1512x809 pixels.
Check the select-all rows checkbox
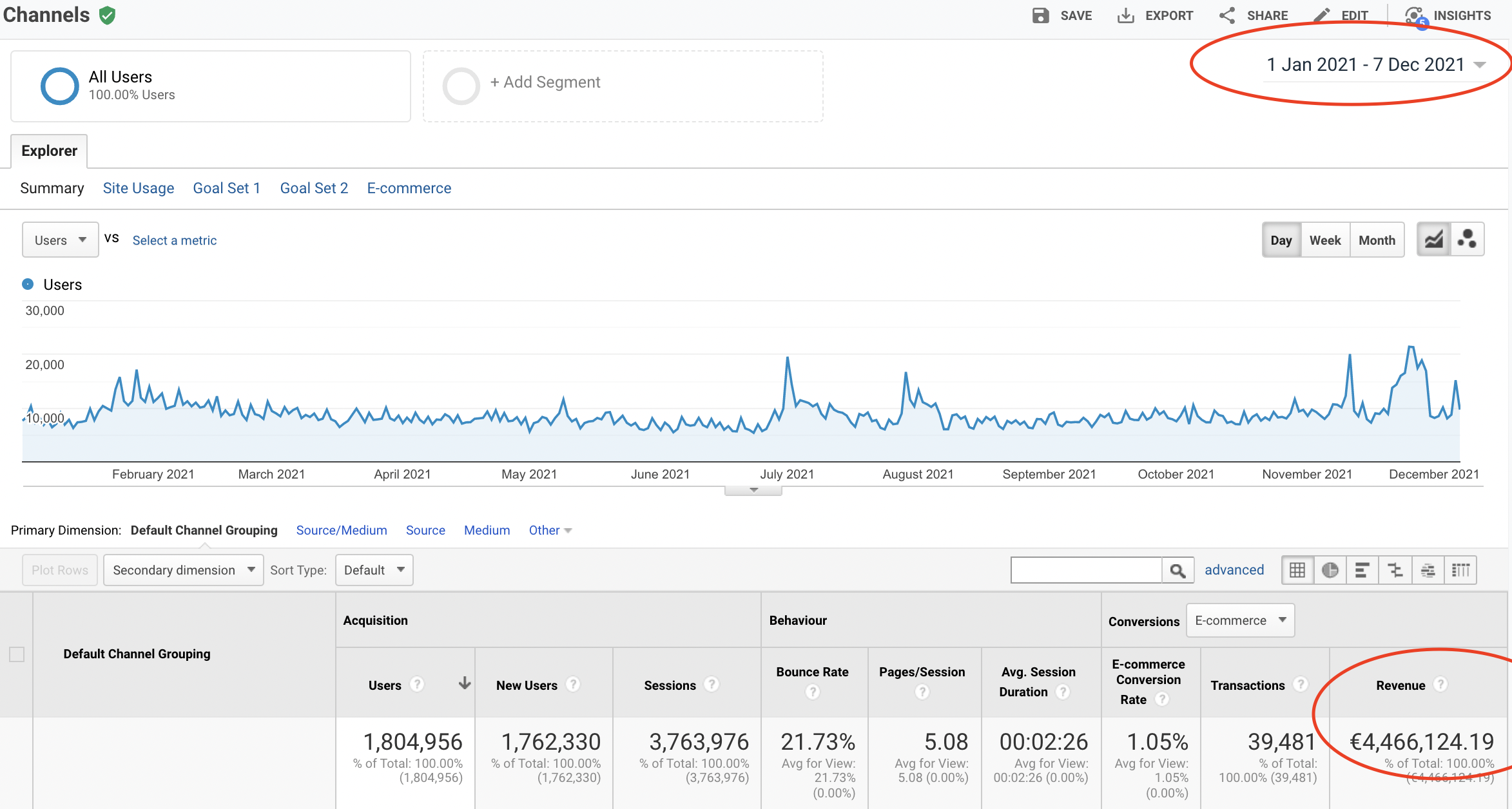tap(17, 654)
